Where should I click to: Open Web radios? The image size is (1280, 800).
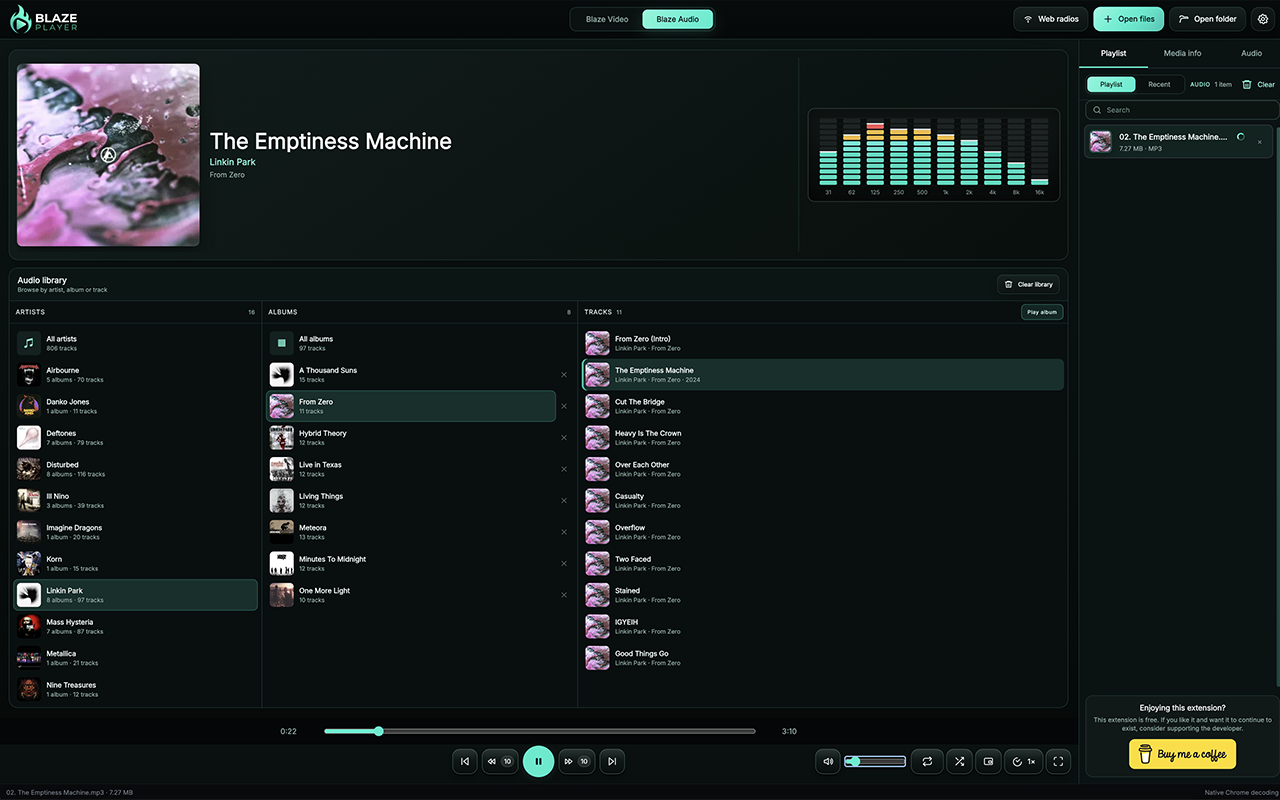[1051, 19]
